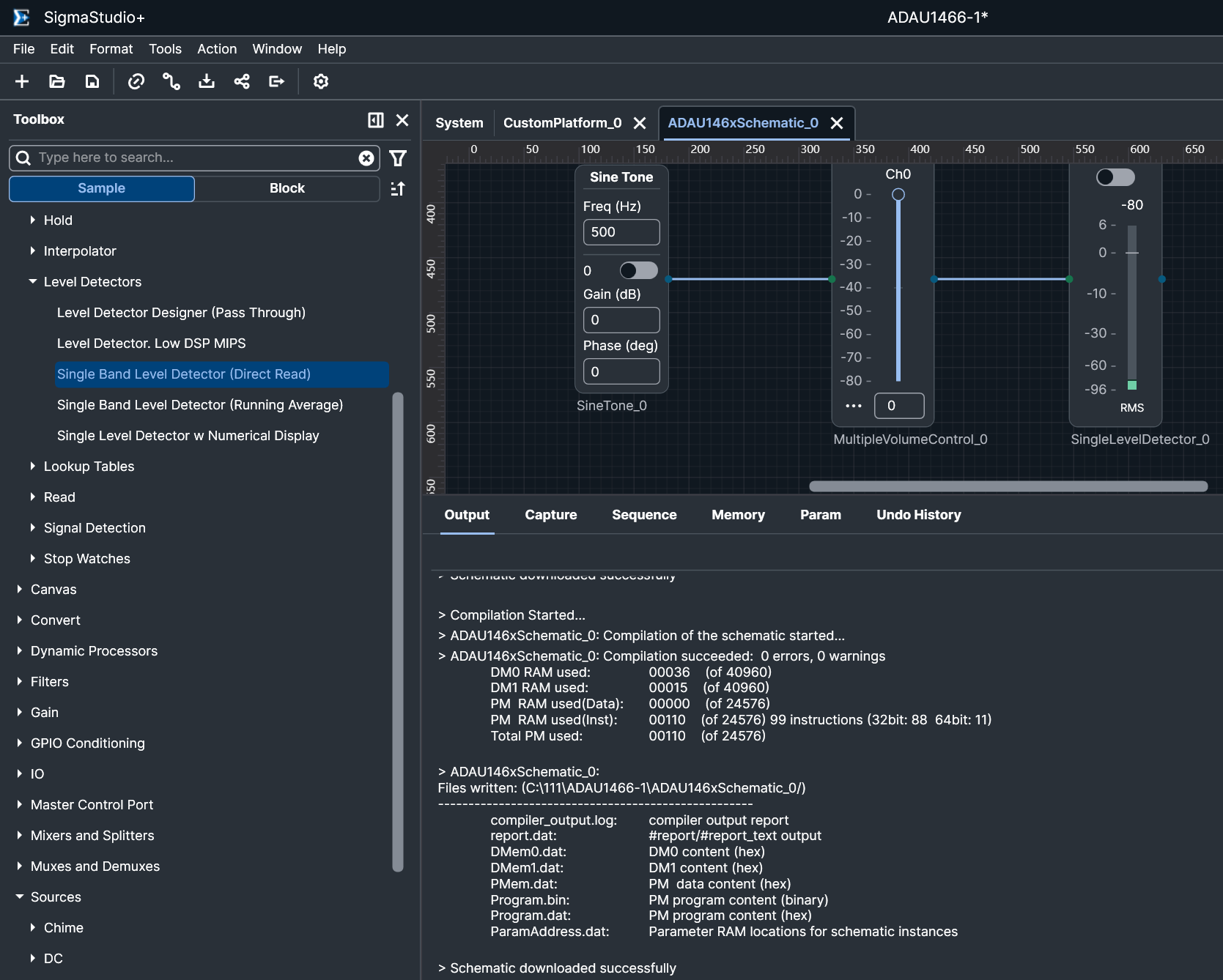Viewport: 1223px width, 980px height.
Task: Click the export arrow icon in toolbar
Action: [x=277, y=81]
